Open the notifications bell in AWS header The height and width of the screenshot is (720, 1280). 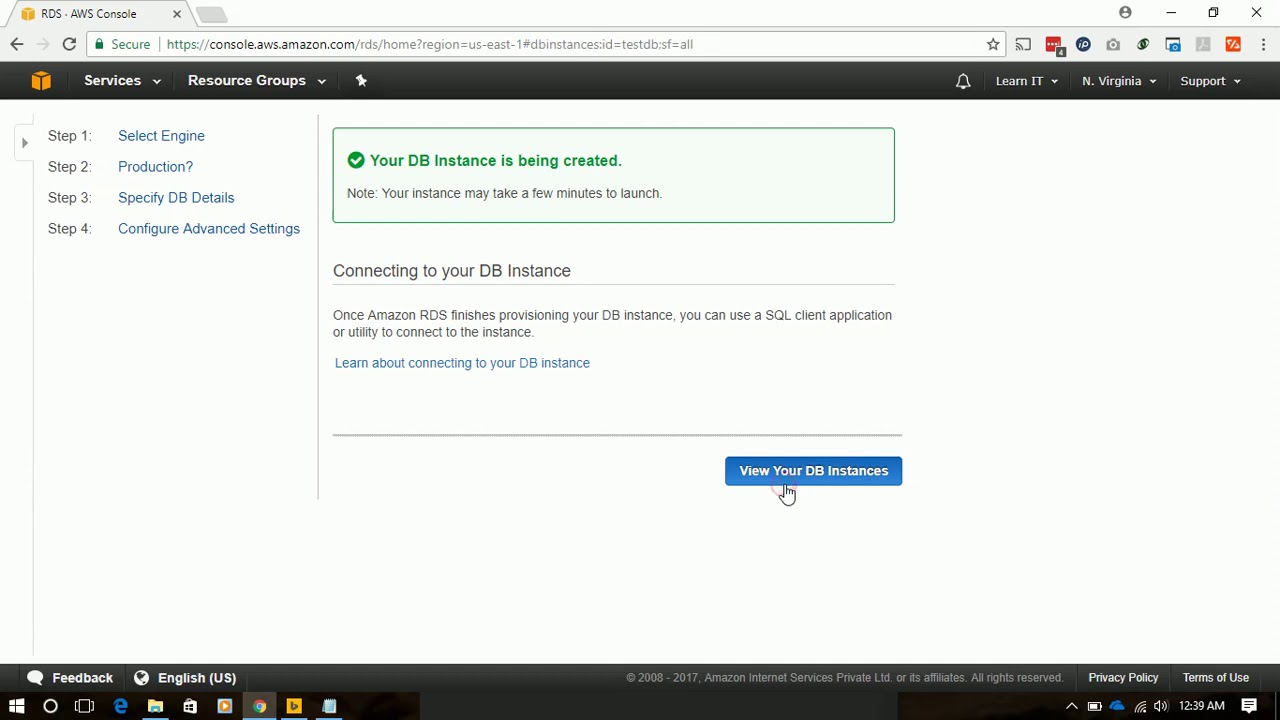963,81
